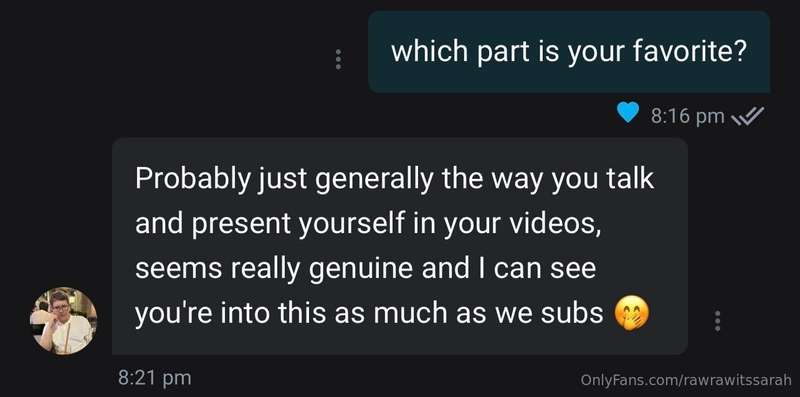Open options menu beside the received message

click(x=717, y=321)
